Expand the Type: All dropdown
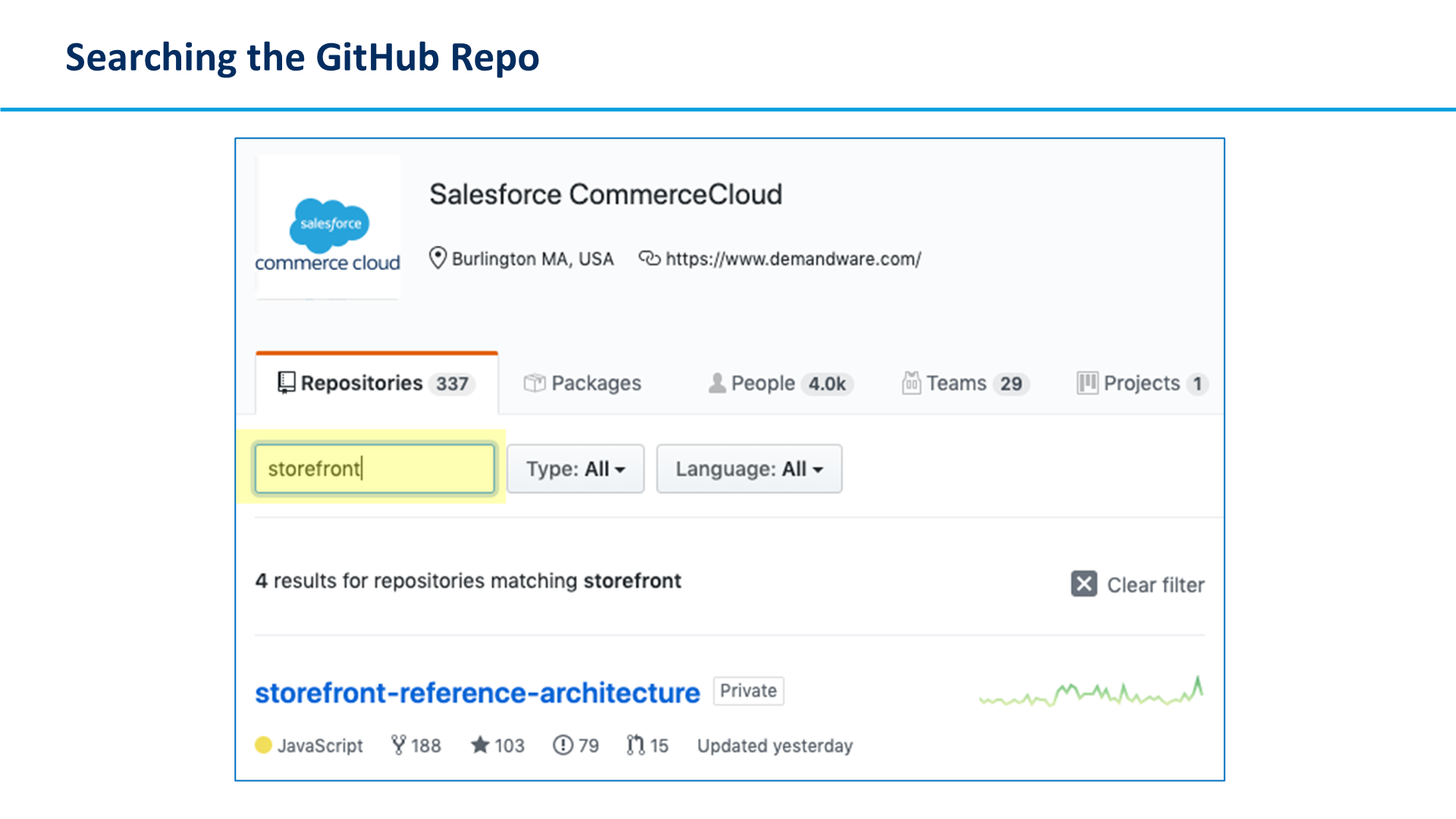Screen dimensions: 1456x819 click(576, 469)
